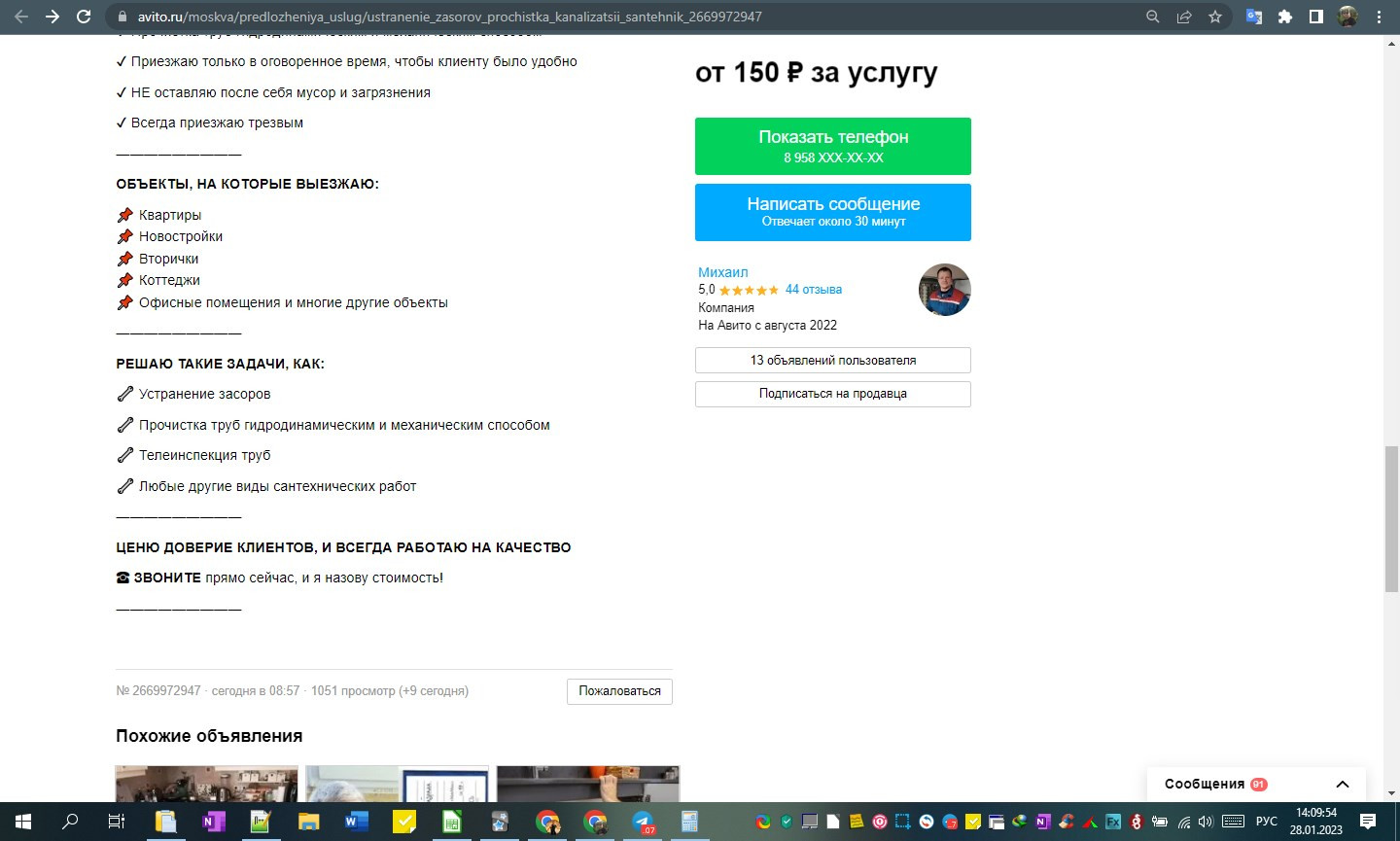1400x841 pixels.
Task: Click the page vertical scrollbar thumb
Action: (x=1391, y=518)
